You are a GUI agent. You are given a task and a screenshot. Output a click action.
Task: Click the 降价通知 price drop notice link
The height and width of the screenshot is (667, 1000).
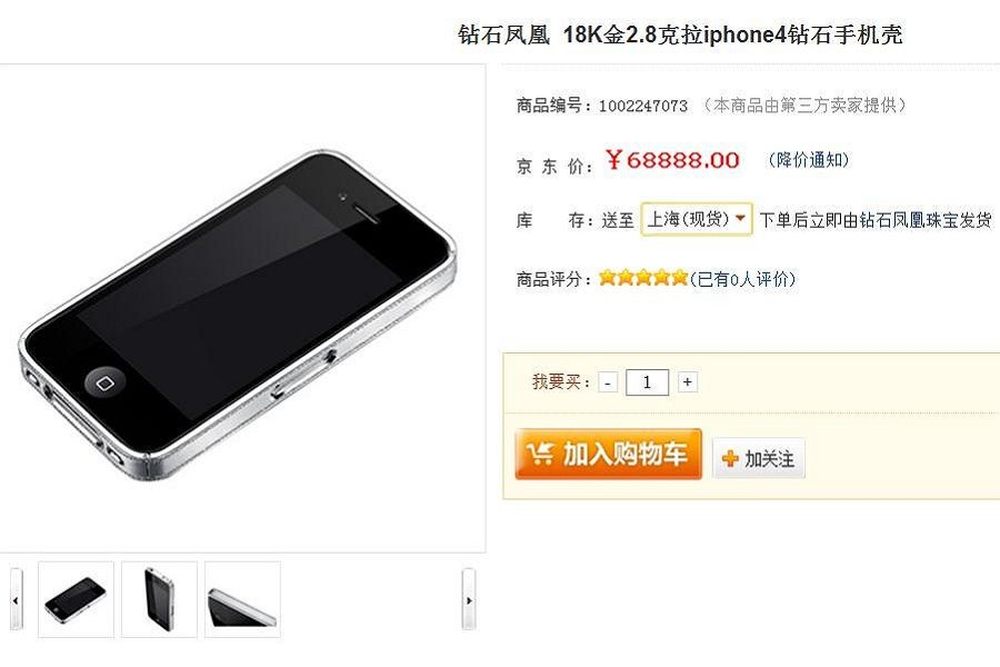[809, 159]
